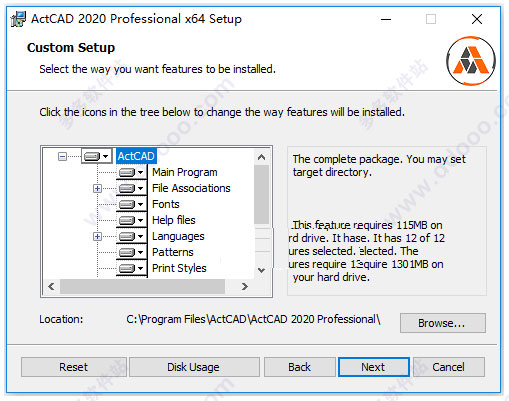This screenshot has height=401, width=509.
Task: Collapse the ActCAD root tree node
Action: 62,156
